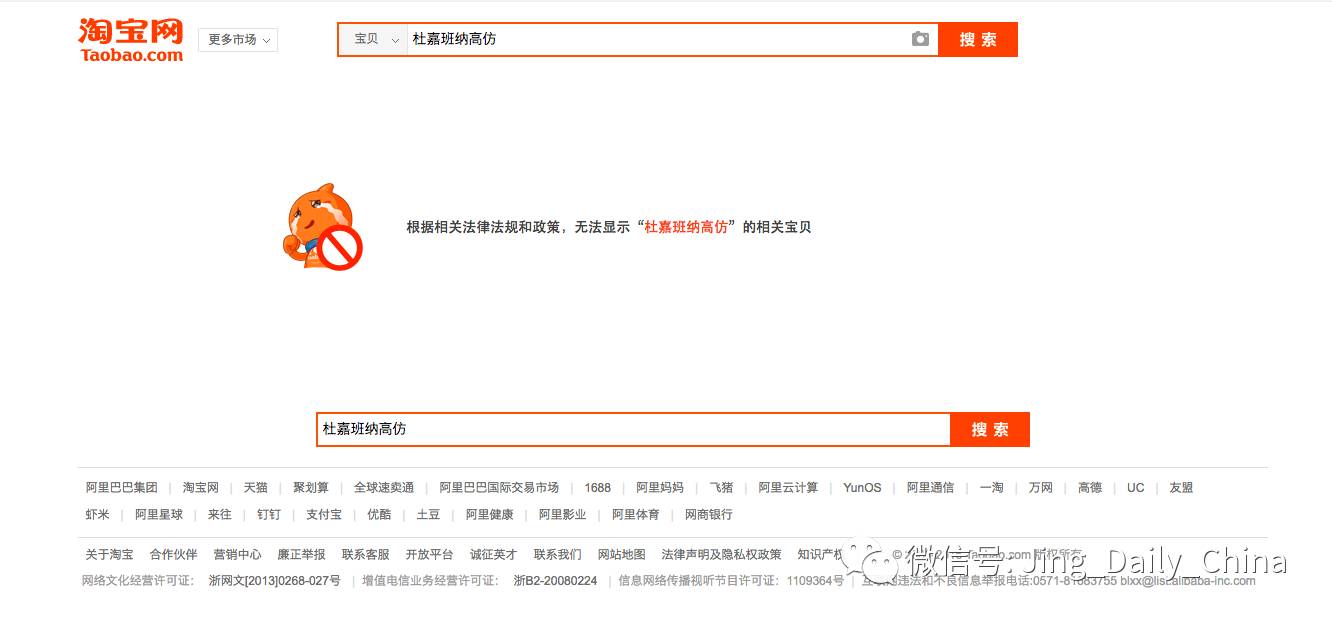Image resolution: width=1332 pixels, height=624 pixels.
Task: Open 阿里星球 footer link
Action: click(x=159, y=514)
